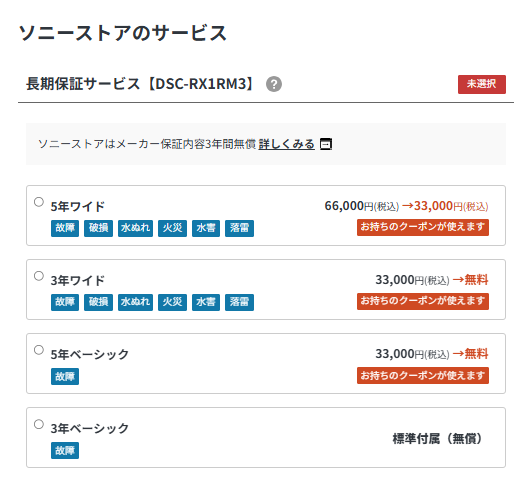Open the external-window icon beside 詳しくみる
This screenshot has width=528, height=489.
coord(326,144)
